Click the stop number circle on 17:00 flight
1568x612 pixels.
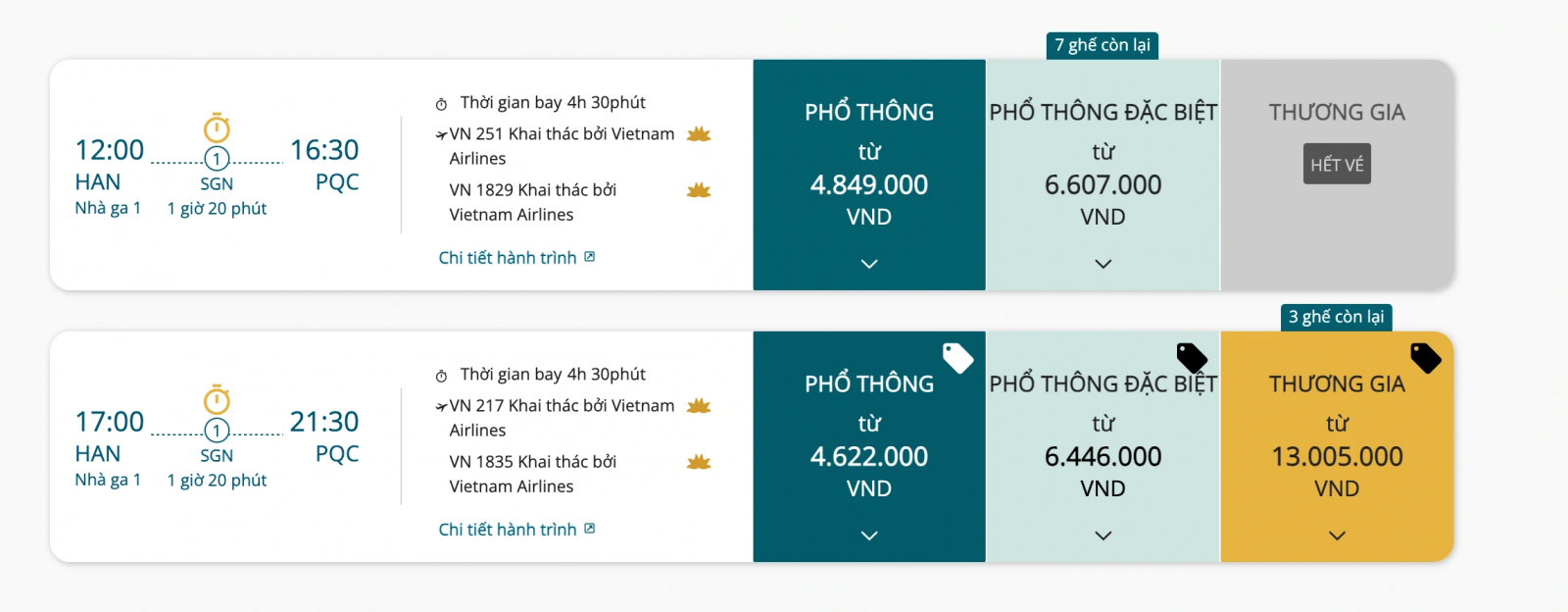pos(217,431)
